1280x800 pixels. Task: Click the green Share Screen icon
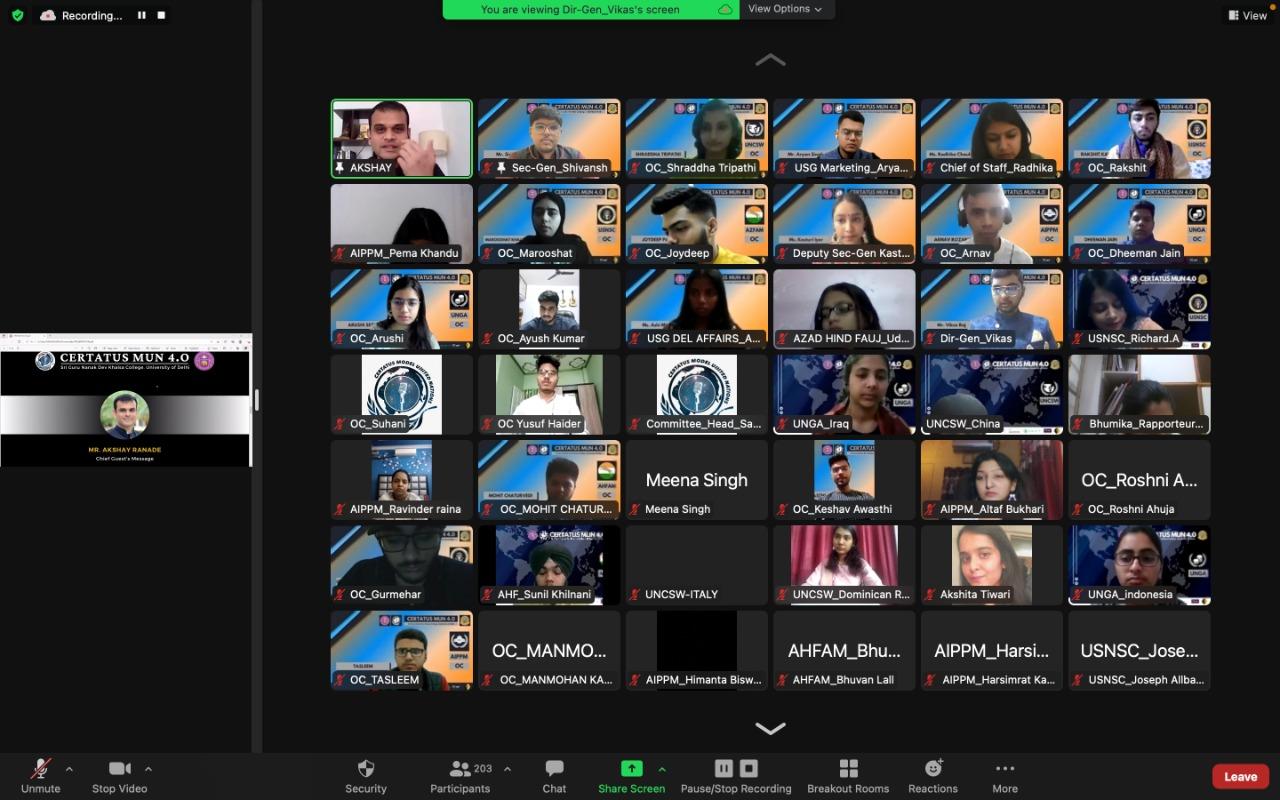tap(631, 768)
